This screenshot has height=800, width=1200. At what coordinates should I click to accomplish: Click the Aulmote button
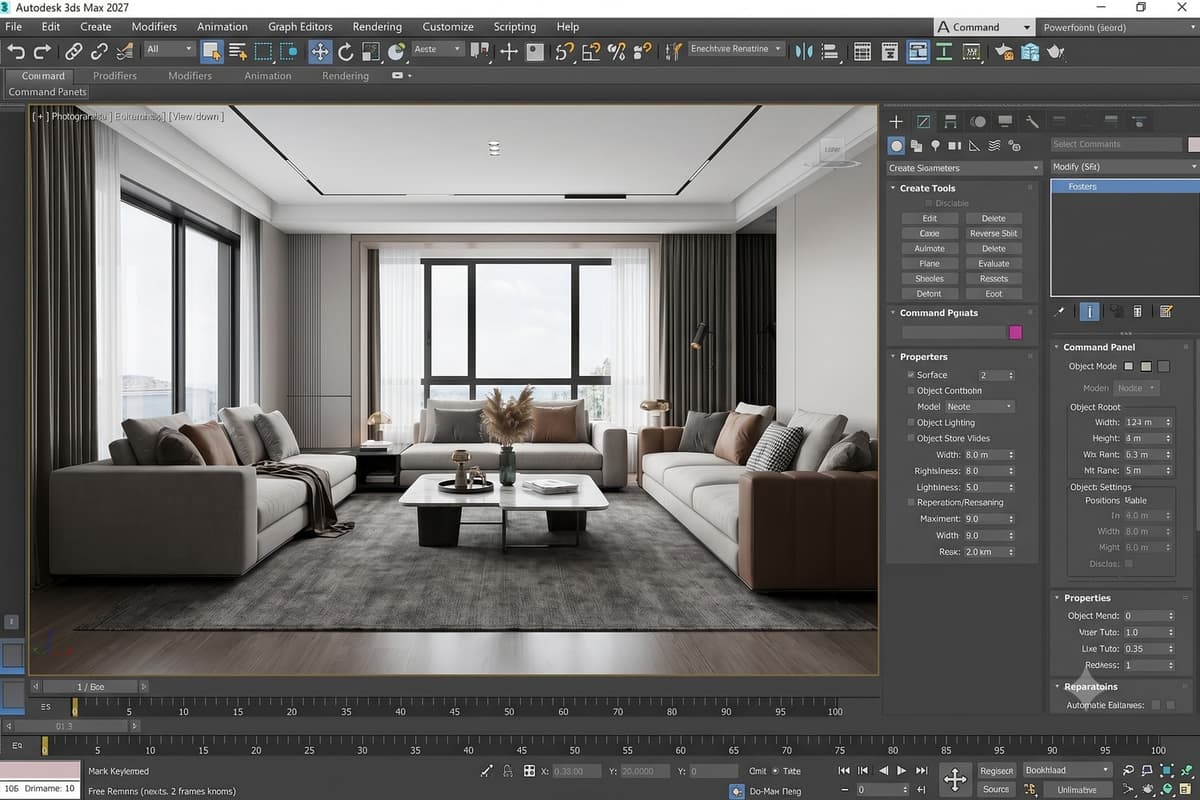click(929, 249)
